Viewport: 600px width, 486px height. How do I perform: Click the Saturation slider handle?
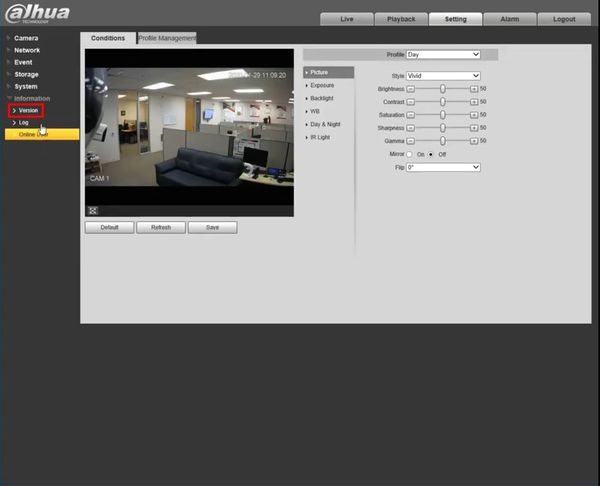[442, 115]
